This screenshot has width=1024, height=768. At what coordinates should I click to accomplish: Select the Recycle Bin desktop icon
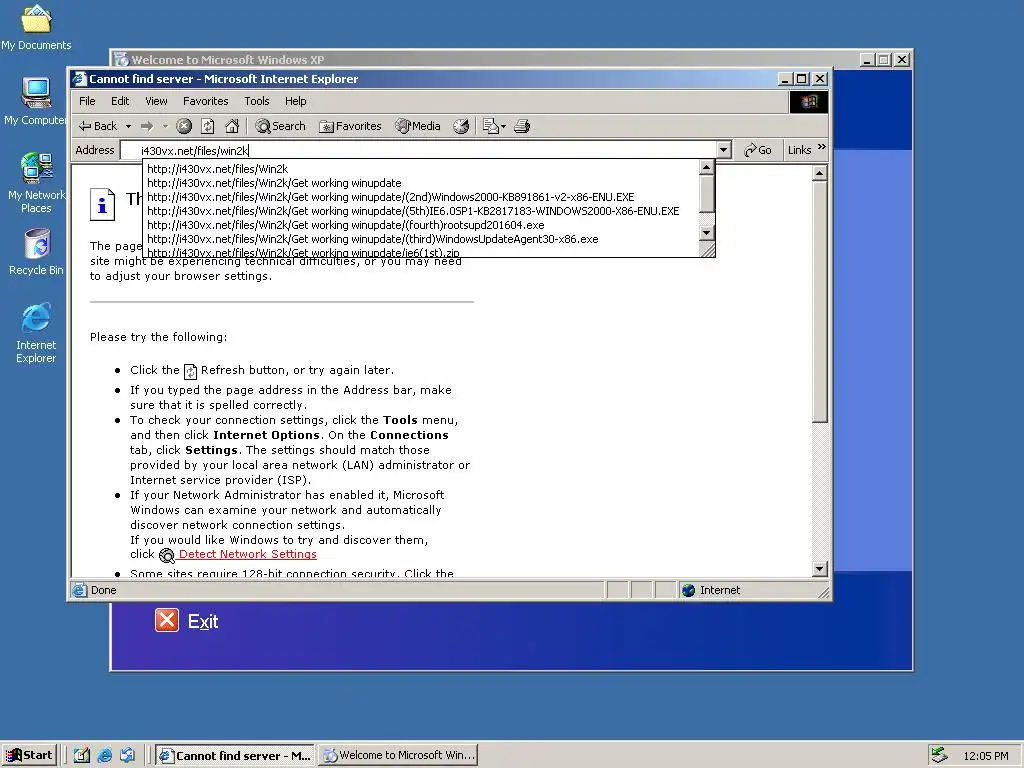pyautogui.click(x=36, y=253)
